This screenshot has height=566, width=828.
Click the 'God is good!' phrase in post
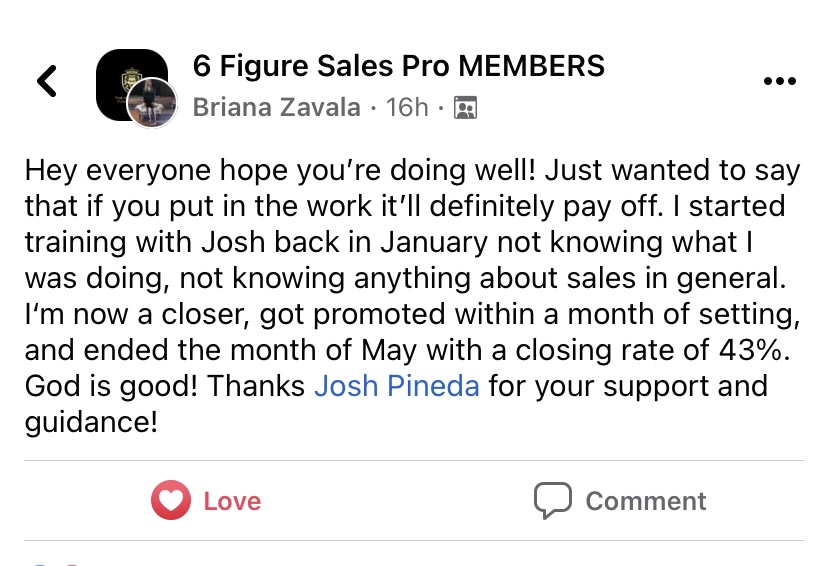(x=111, y=386)
